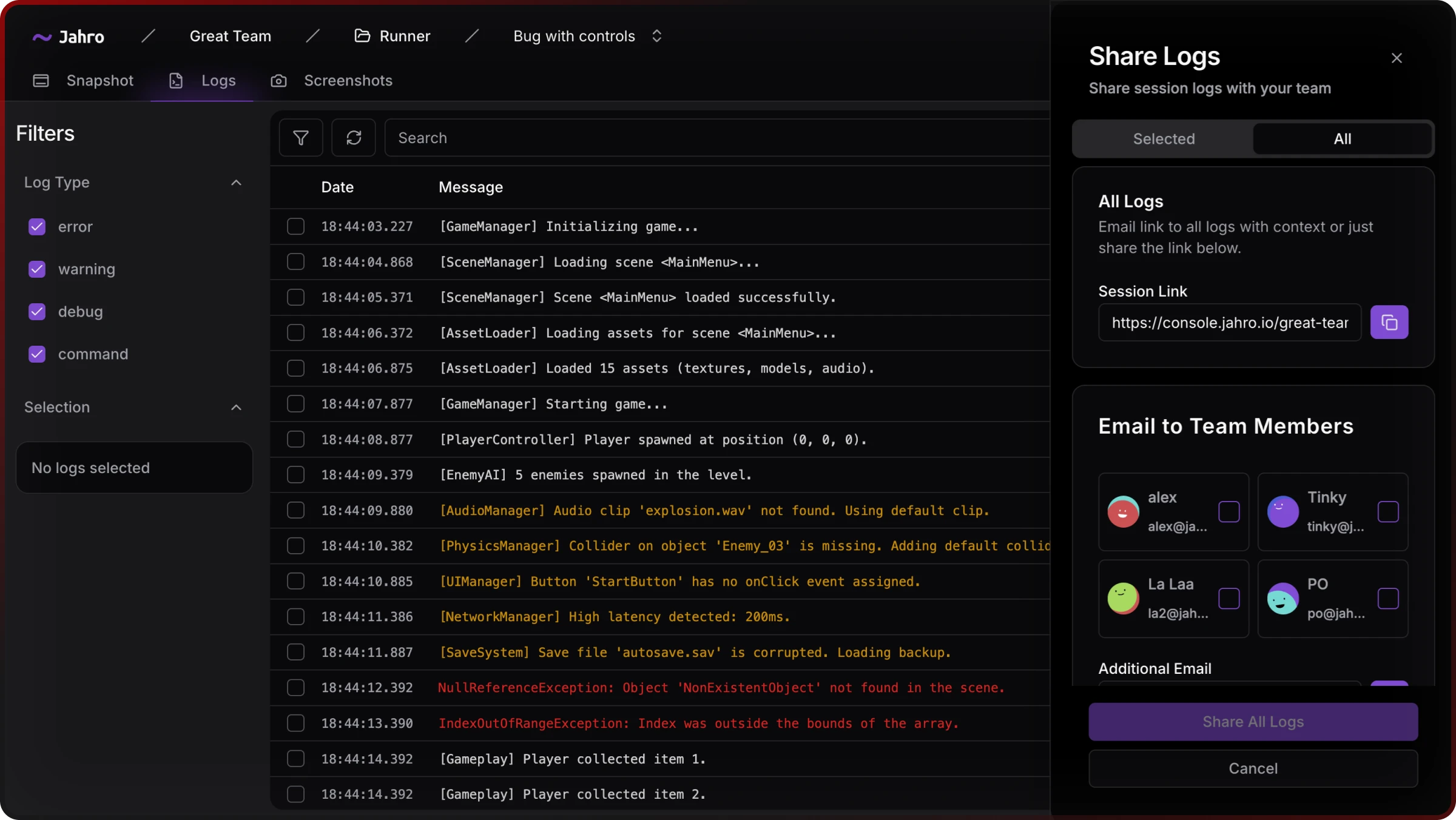Check the 'Starting game' log row

tap(295, 403)
